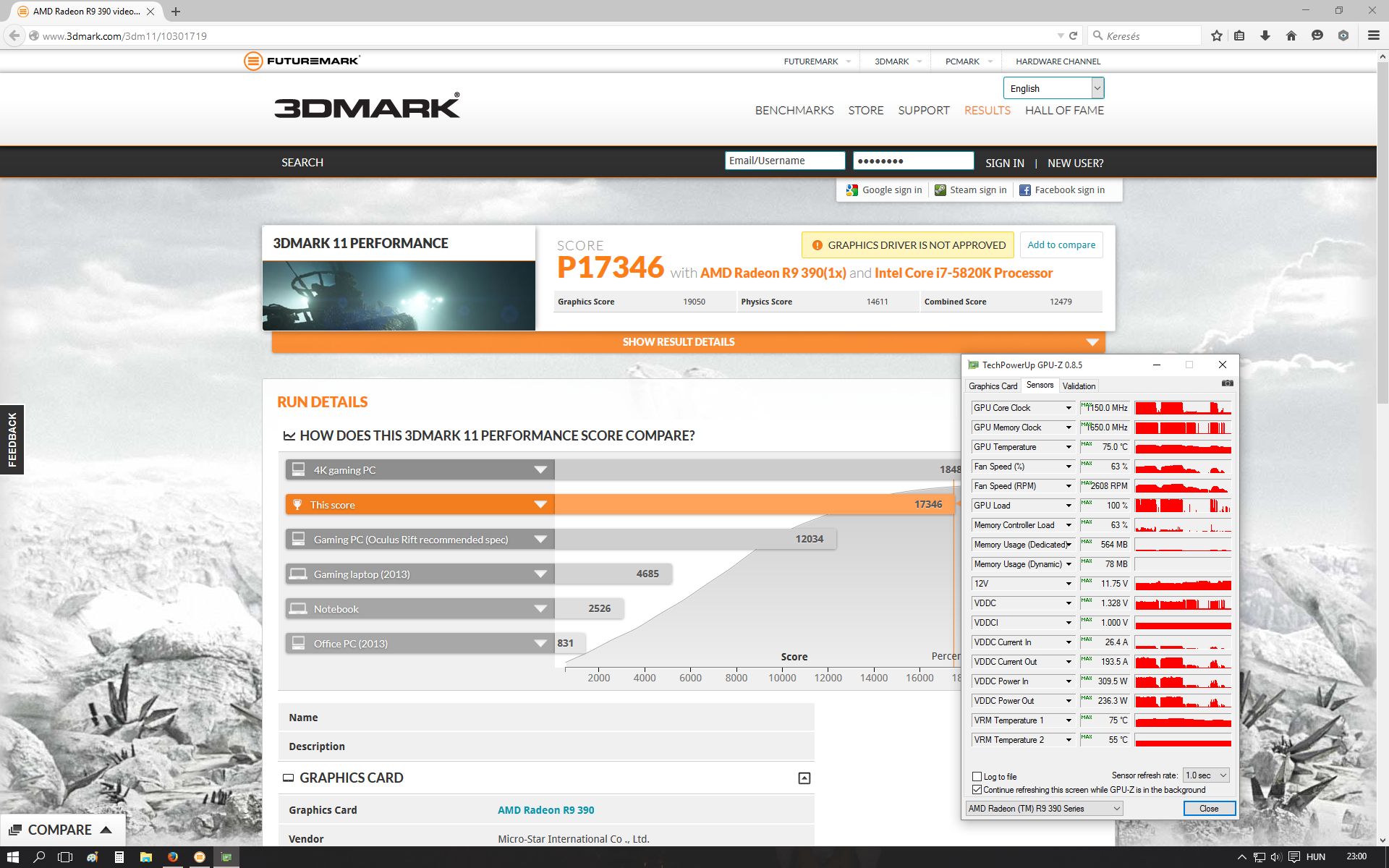Collapse the Graphics Card section icon
Screen dimensions: 1389x868
(804, 778)
